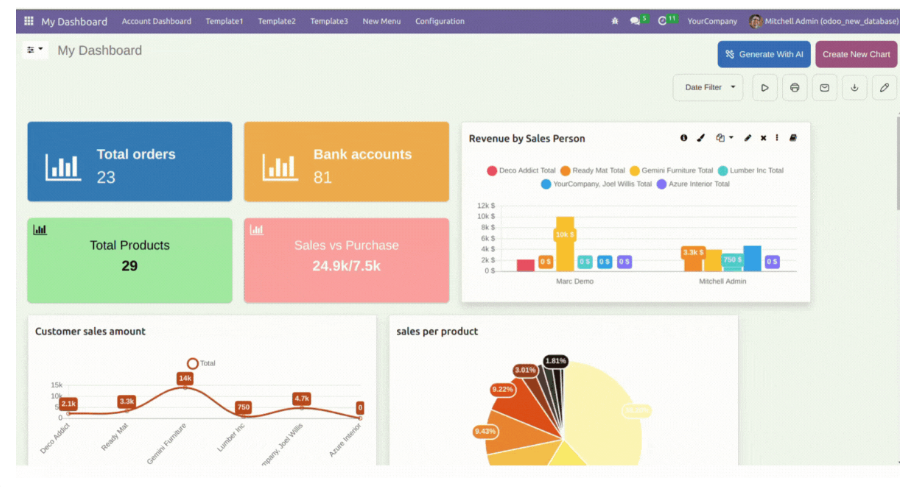Click sparkle icon in Generate With AI button

coord(730,54)
